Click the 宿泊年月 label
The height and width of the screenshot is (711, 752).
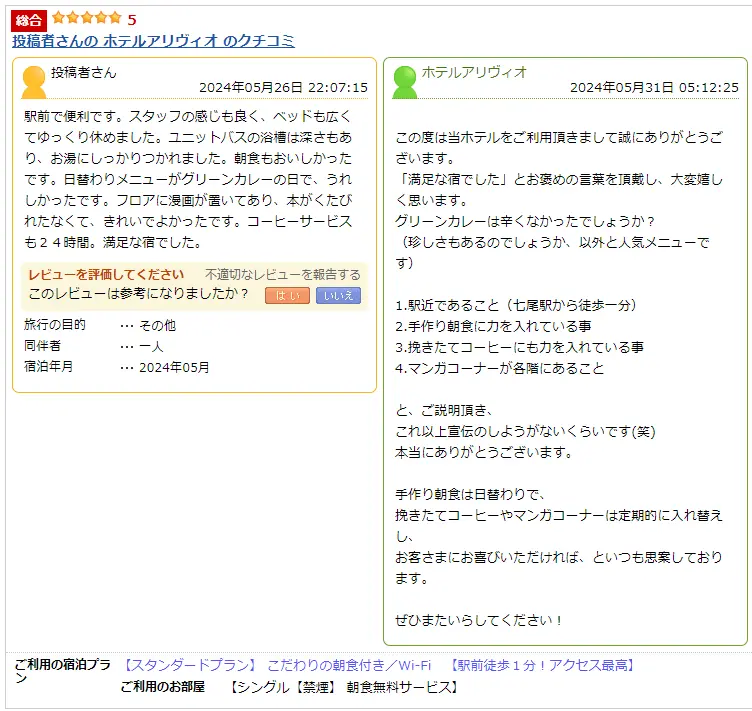tap(48, 367)
